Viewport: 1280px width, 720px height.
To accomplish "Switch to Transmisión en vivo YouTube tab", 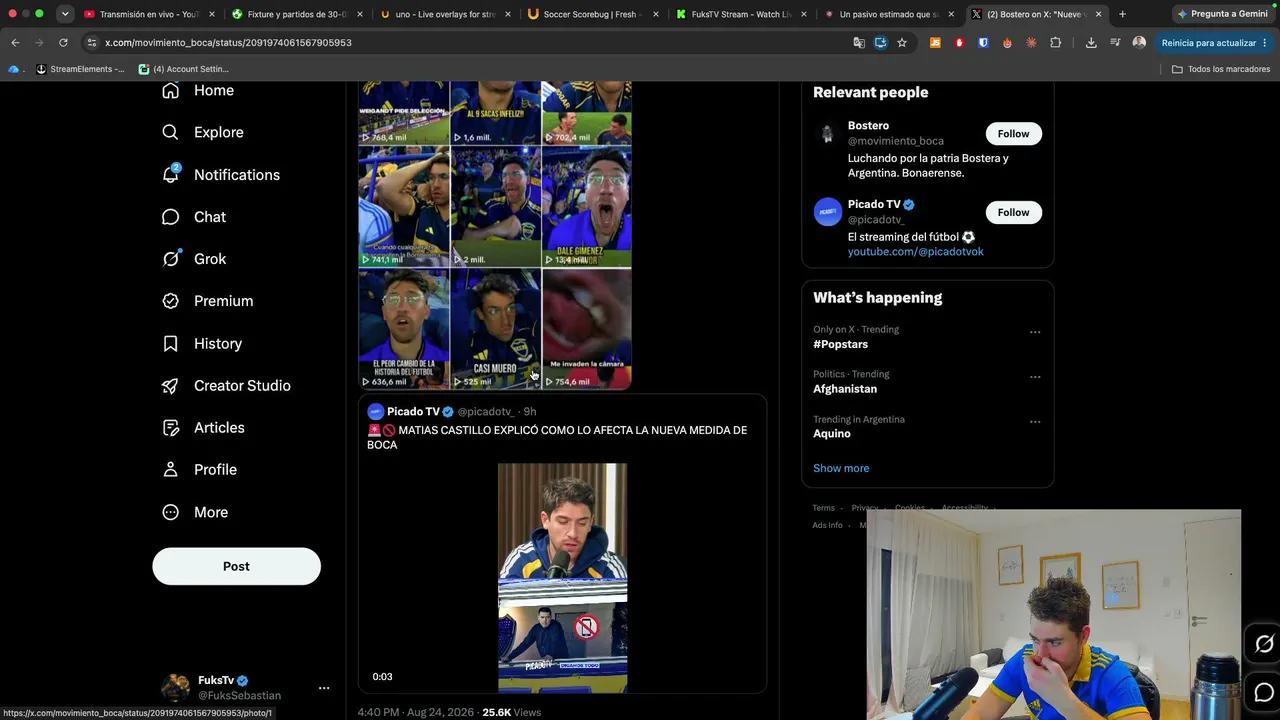I will point(150,14).
